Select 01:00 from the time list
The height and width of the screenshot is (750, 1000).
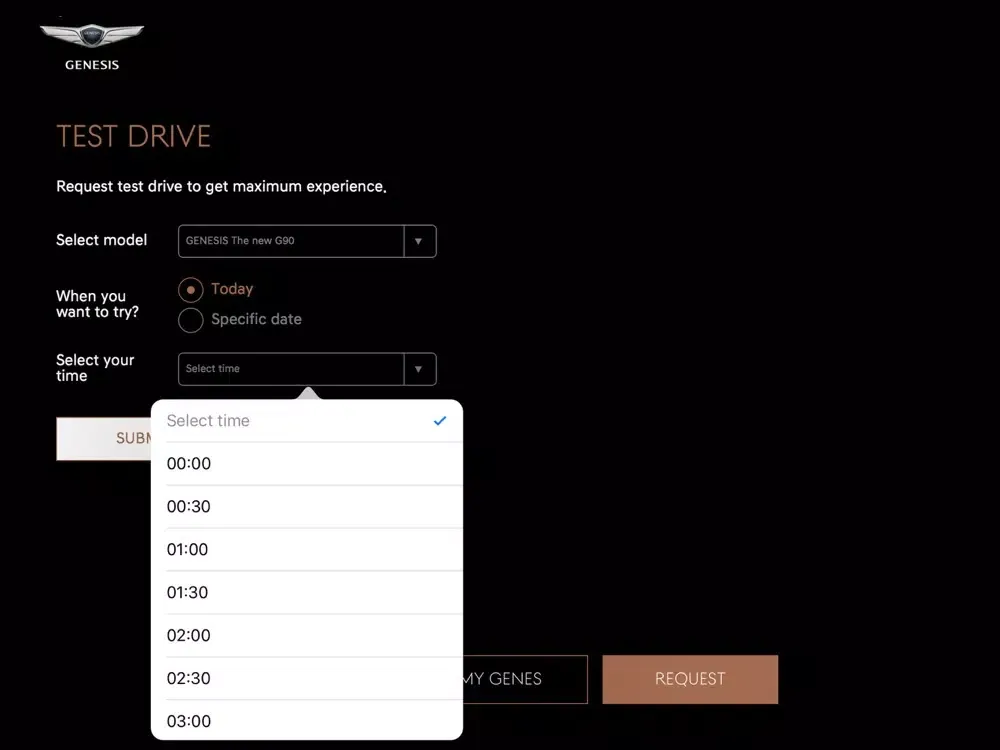[307, 550]
